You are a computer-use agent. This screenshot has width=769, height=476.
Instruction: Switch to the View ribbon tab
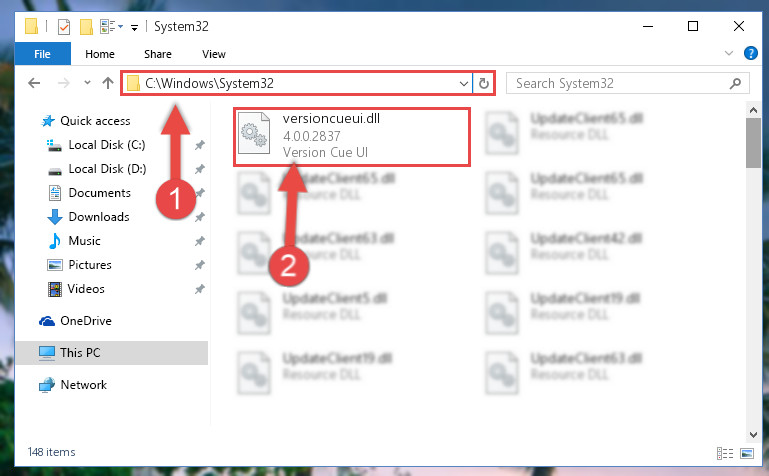[x=214, y=54]
